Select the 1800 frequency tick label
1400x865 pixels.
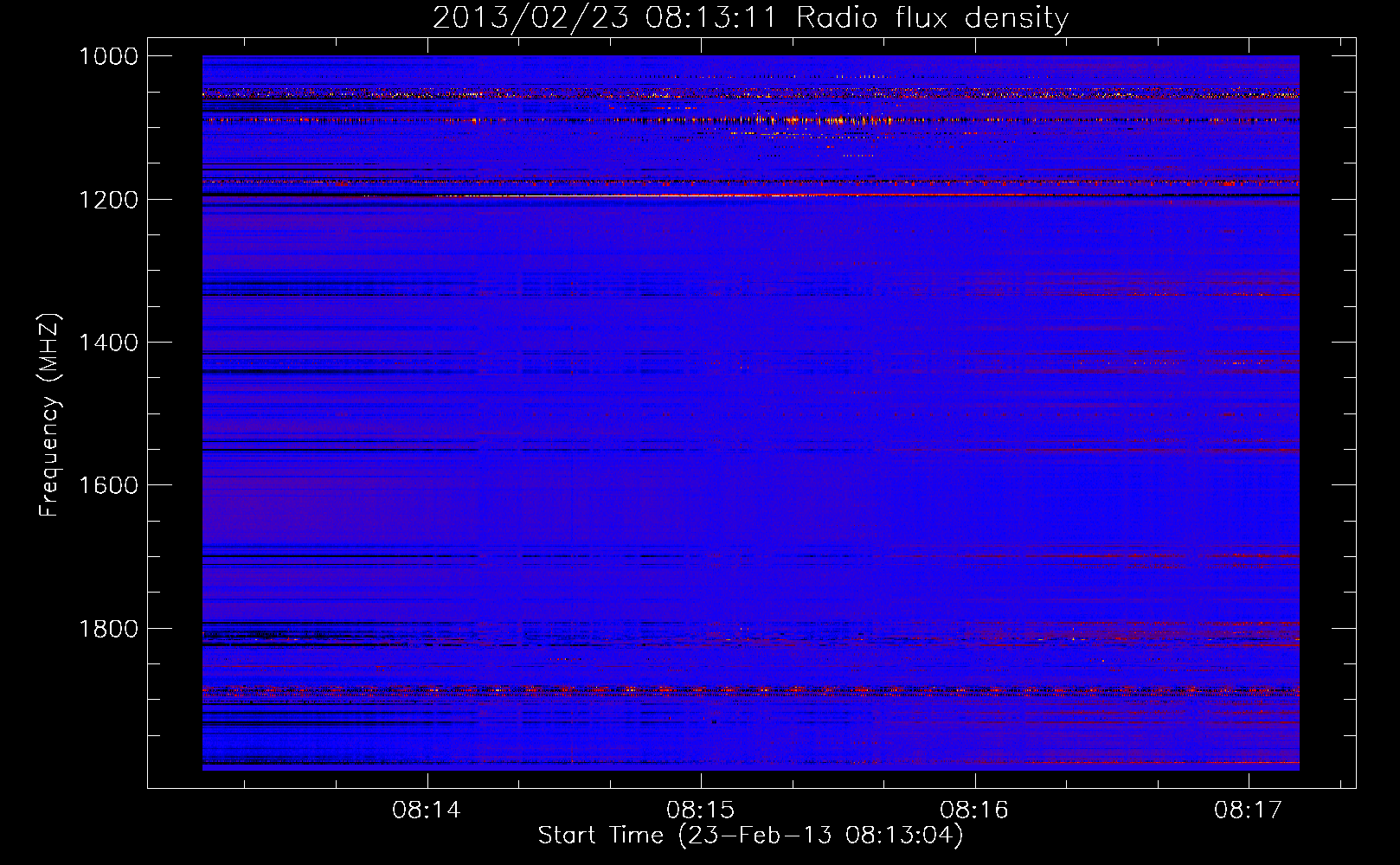point(108,629)
